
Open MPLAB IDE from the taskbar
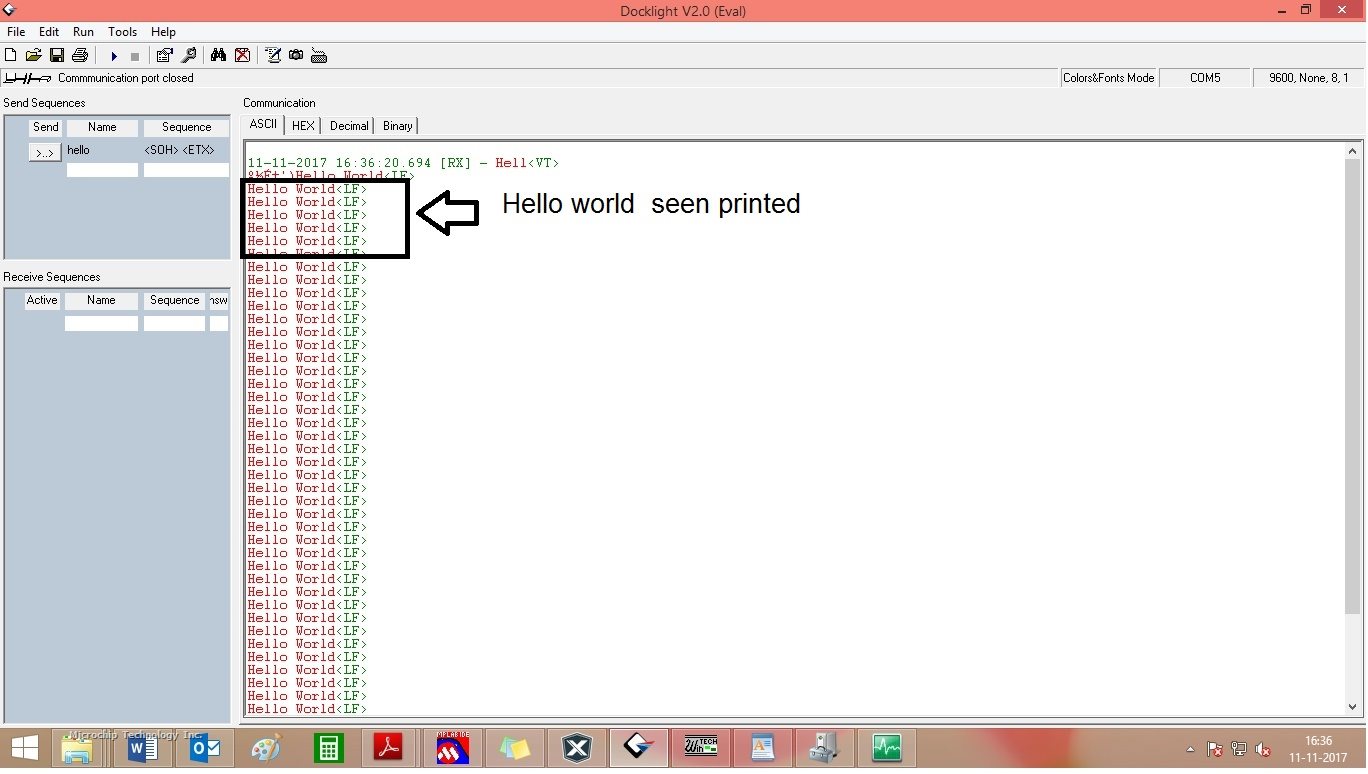(452, 748)
